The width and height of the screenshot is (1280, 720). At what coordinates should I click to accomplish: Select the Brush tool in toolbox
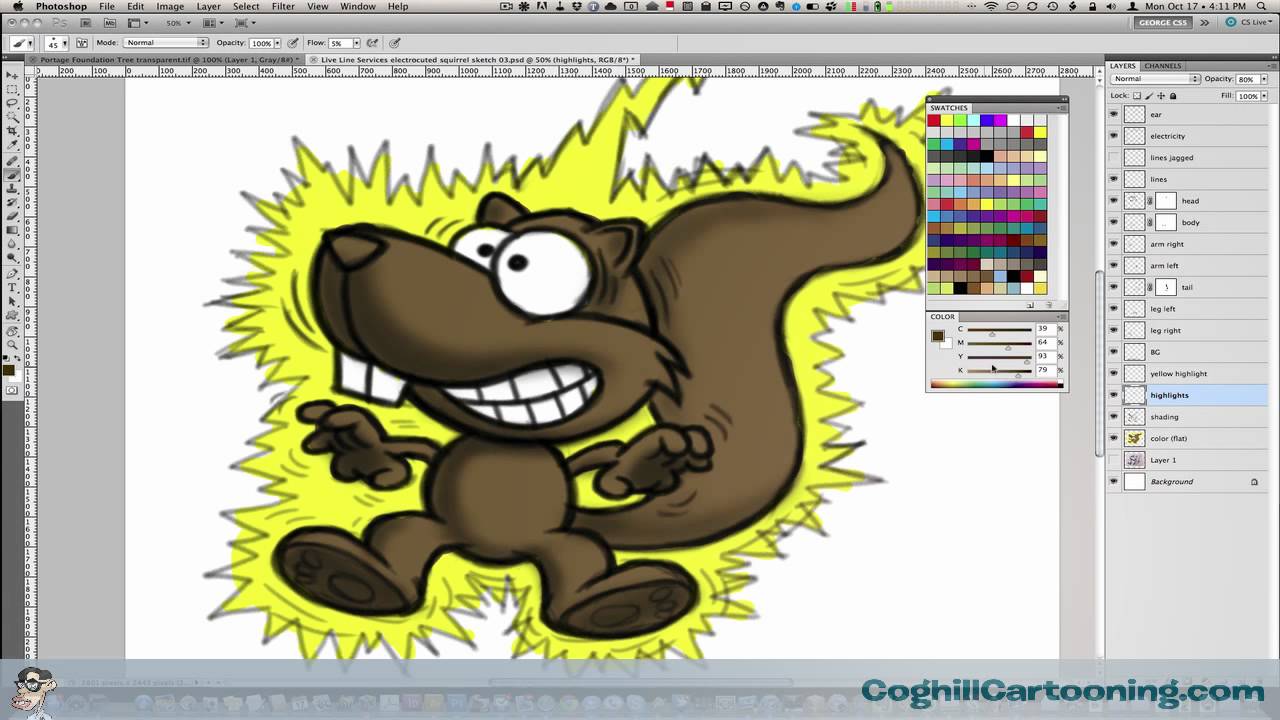pyautogui.click(x=12, y=174)
